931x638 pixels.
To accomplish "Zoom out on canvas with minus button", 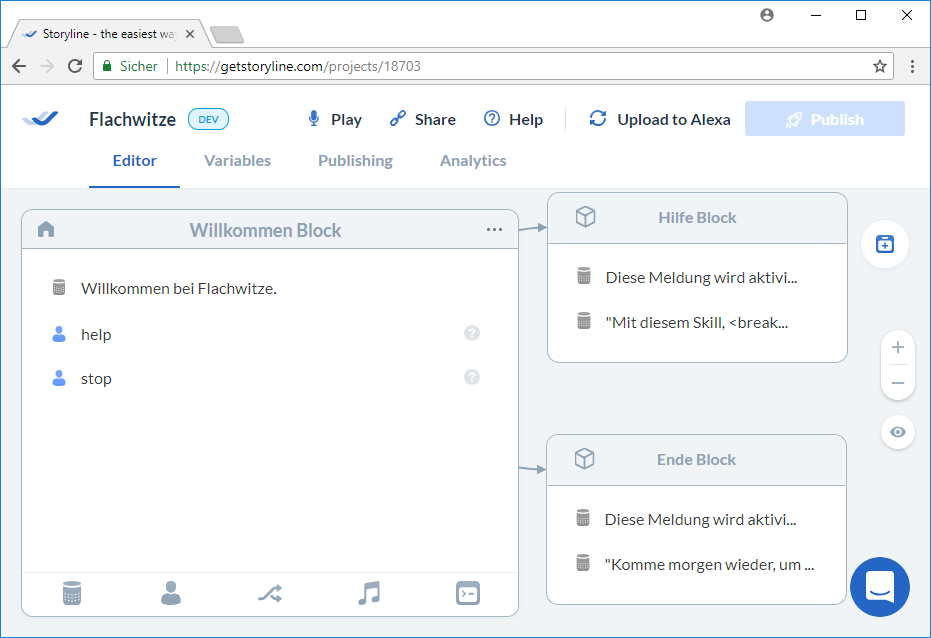I will tap(897, 383).
